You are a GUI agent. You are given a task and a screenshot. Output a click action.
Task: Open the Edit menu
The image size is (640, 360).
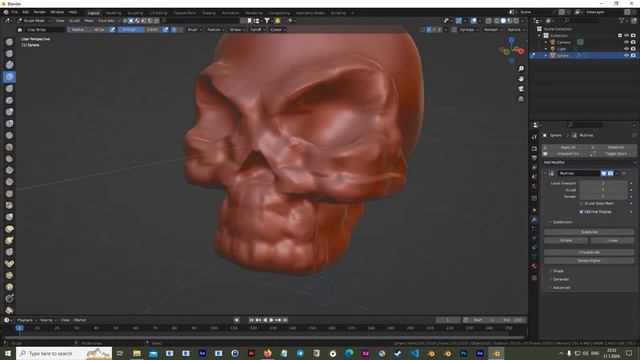(26, 12)
